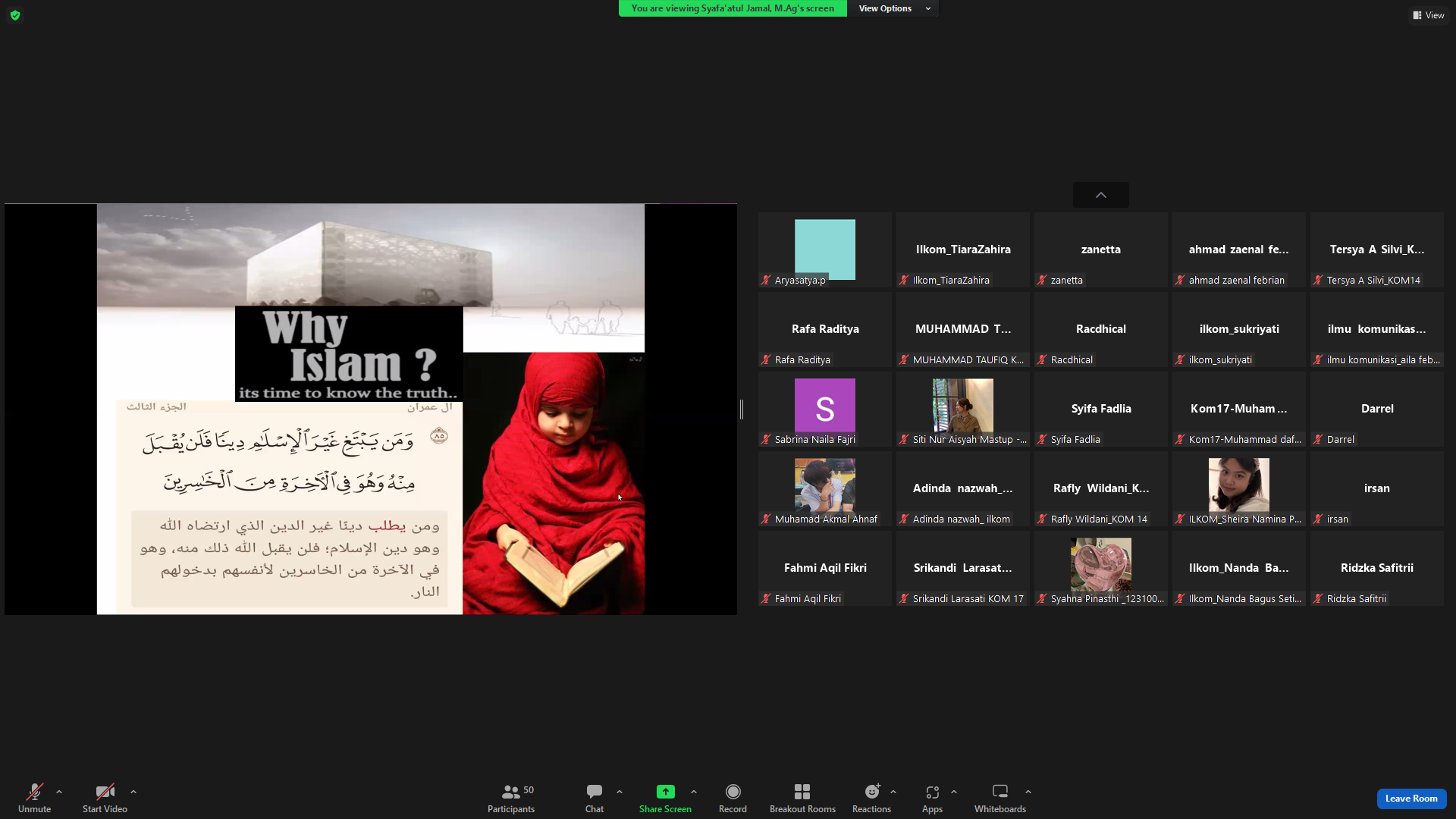Click the screen-sharing notification banner

pyautogui.click(x=733, y=8)
